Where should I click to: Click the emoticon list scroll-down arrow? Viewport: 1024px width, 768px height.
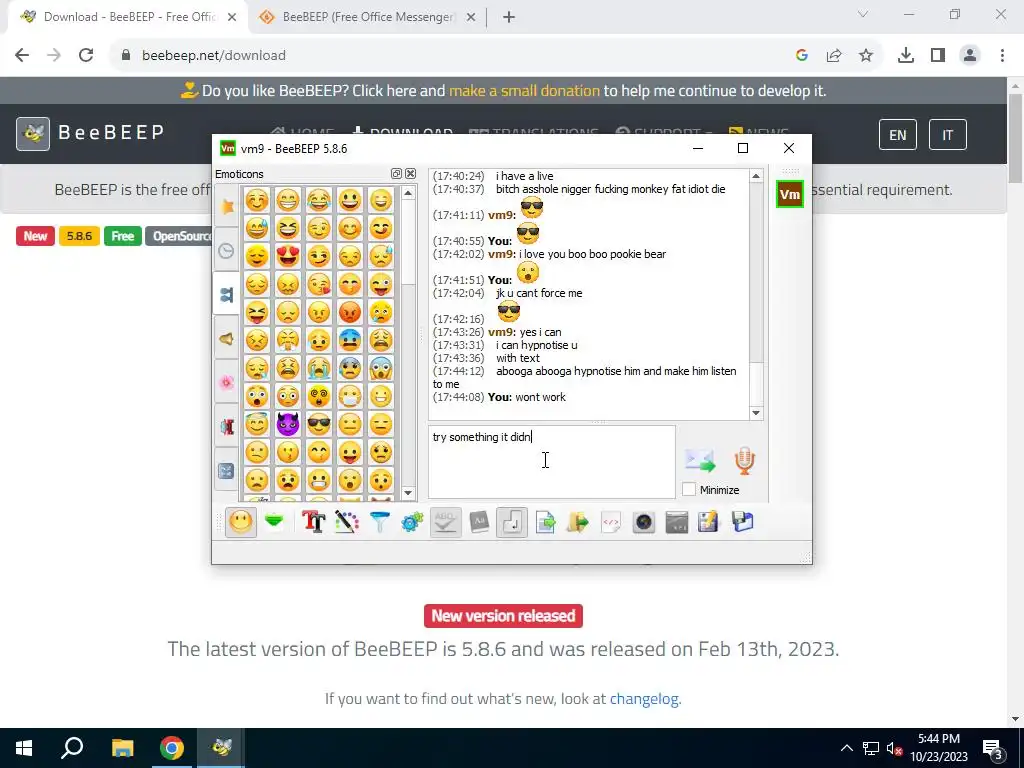point(408,493)
